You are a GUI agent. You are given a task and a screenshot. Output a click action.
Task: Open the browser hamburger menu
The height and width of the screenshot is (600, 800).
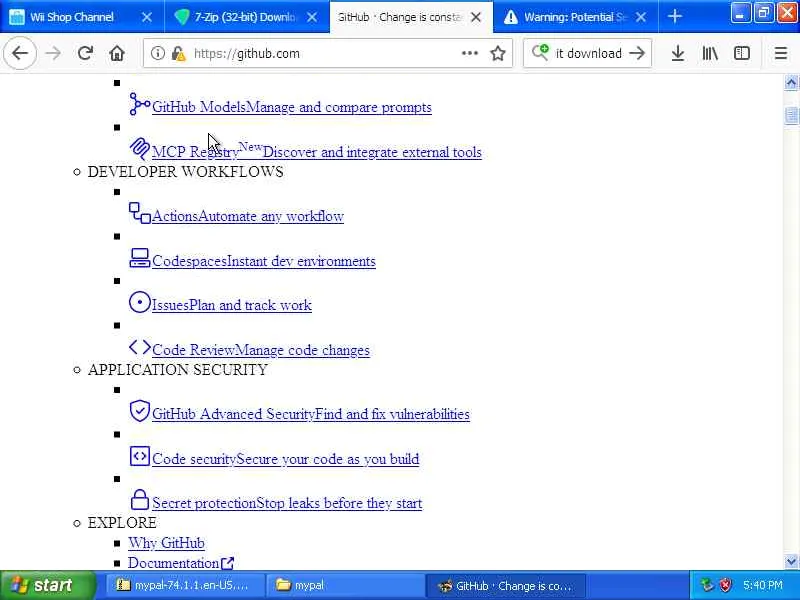click(x=780, y=53)
